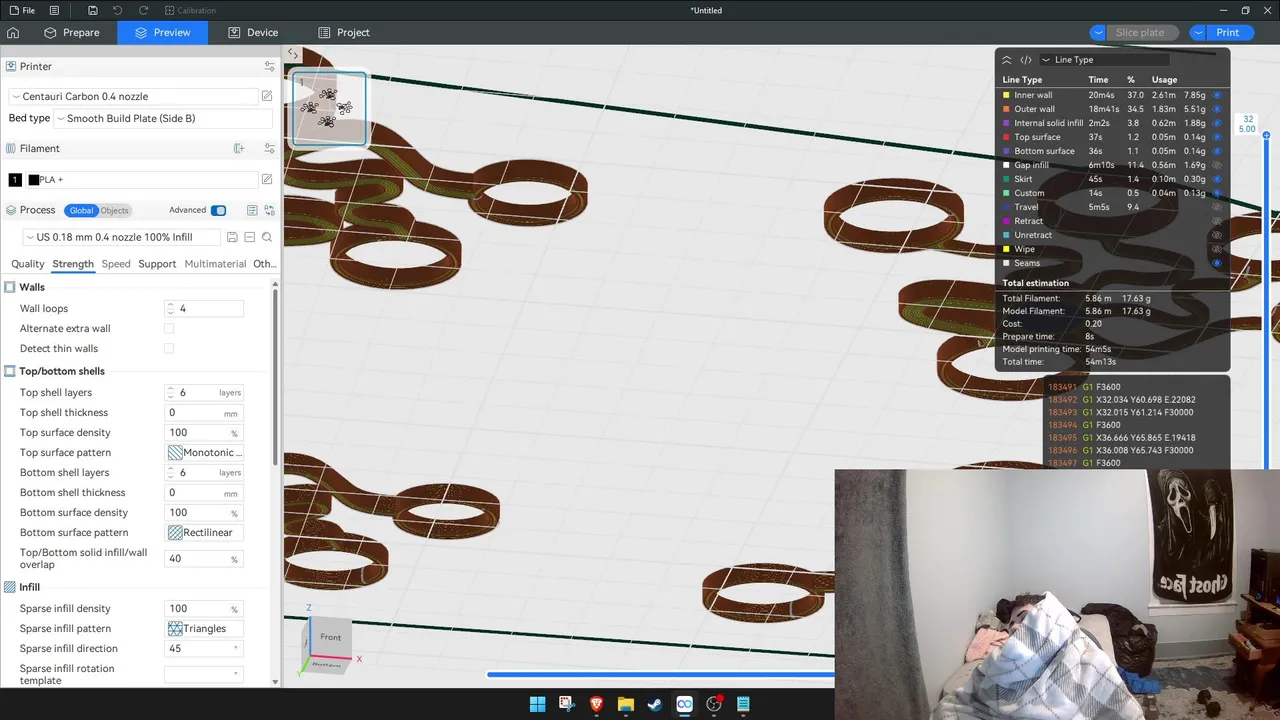
Task: Click the Printer section icon
Action: pos(11,66)
